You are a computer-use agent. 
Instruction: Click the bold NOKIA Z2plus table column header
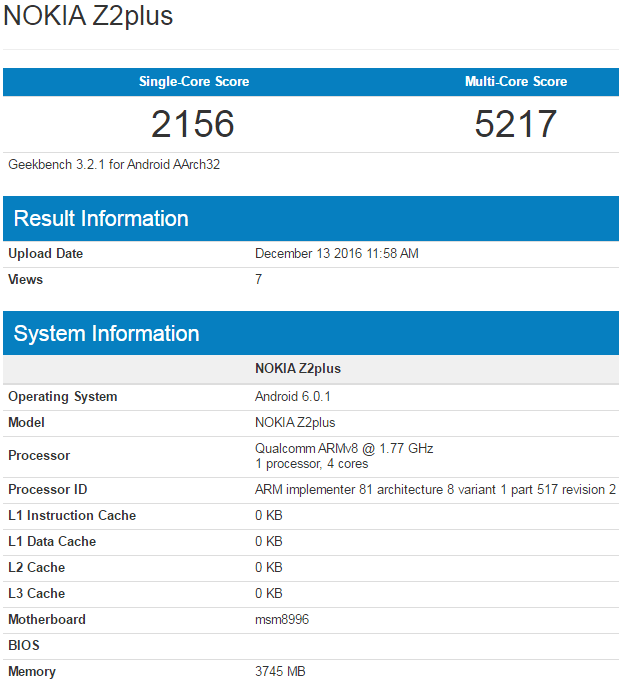298,369
